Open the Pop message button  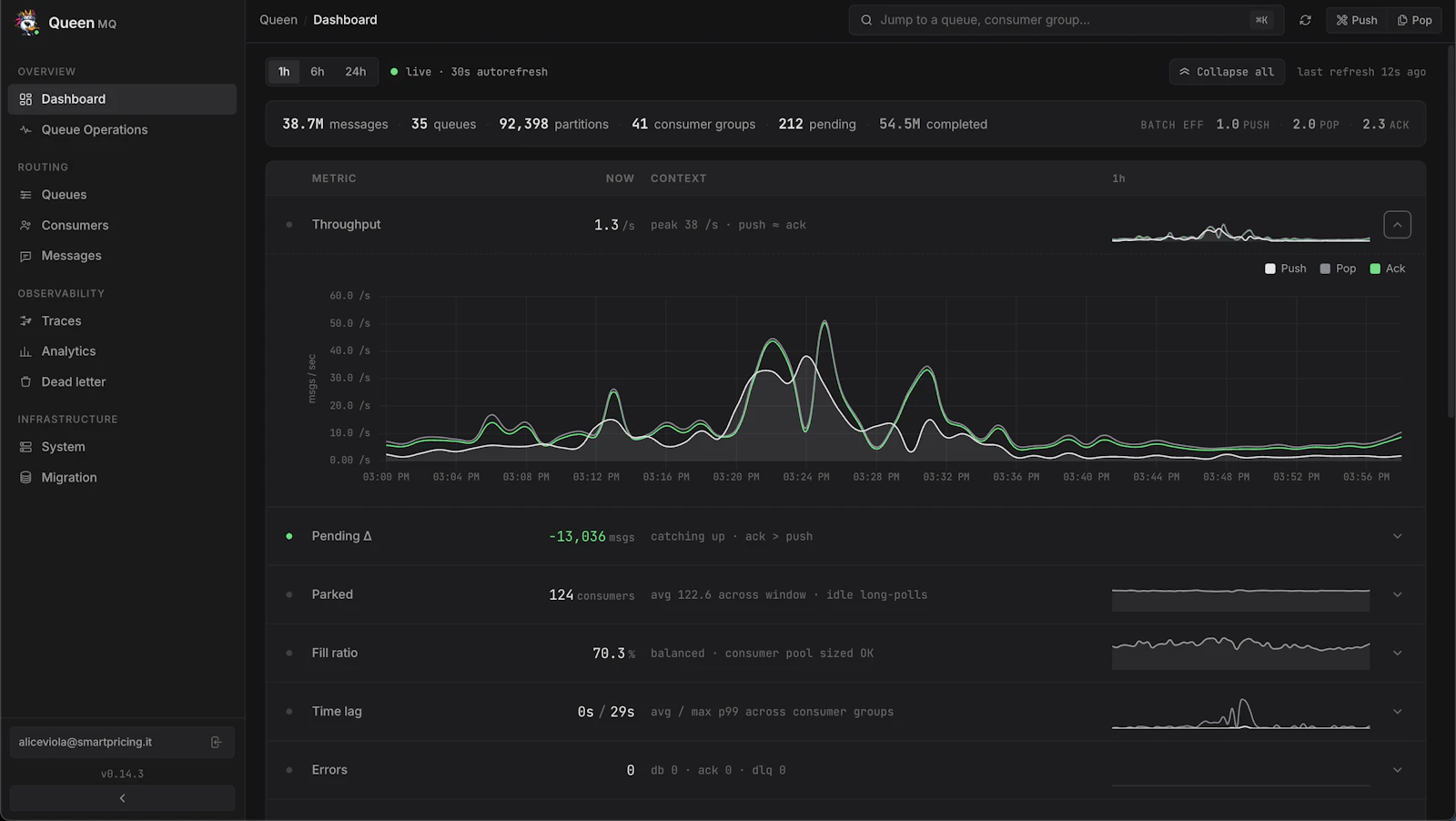1414,20
